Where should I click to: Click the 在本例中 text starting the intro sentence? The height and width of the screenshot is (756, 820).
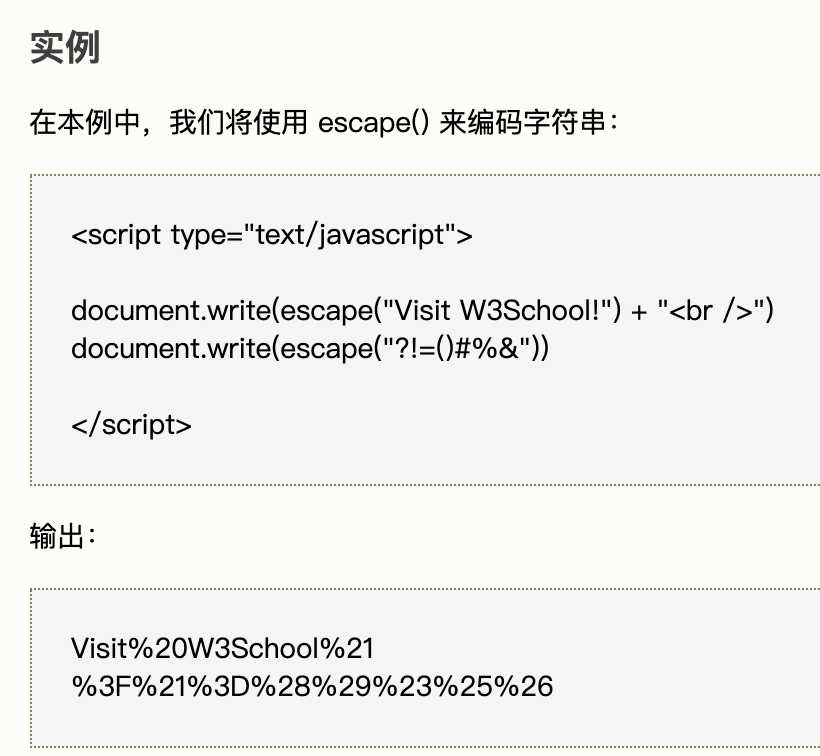pos(85,122)
